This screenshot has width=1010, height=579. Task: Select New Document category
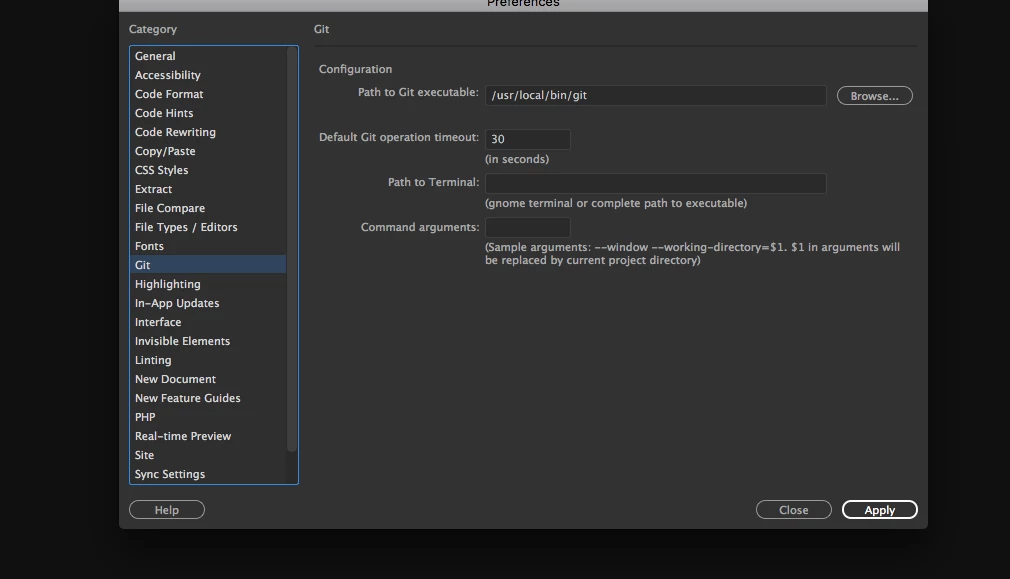point(207,379)
